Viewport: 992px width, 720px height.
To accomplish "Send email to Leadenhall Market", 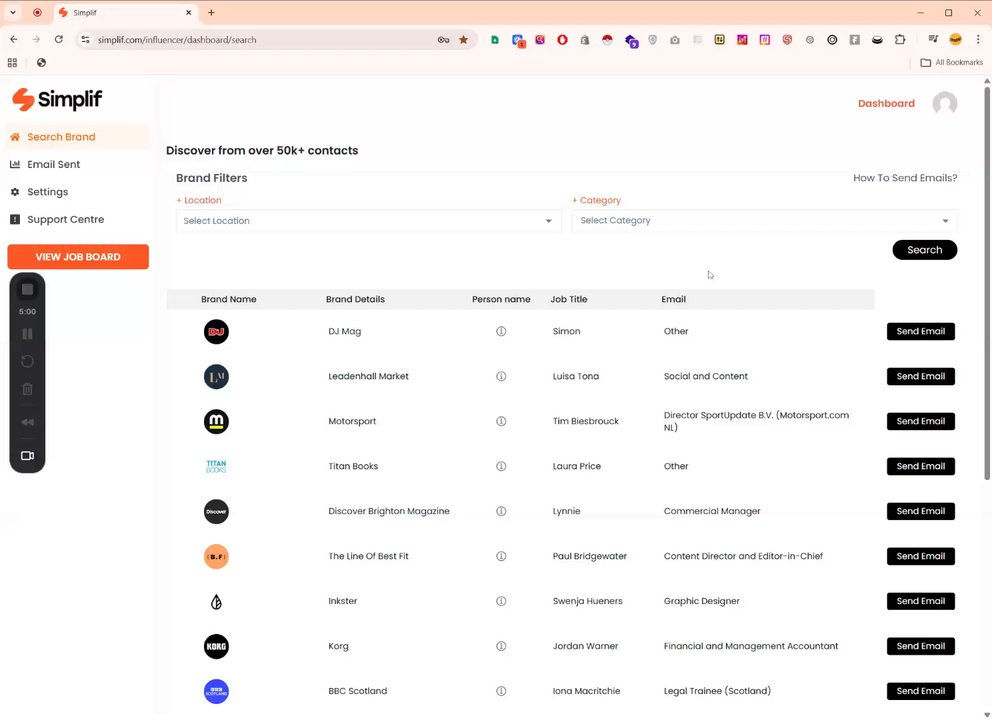I will 921,376.
